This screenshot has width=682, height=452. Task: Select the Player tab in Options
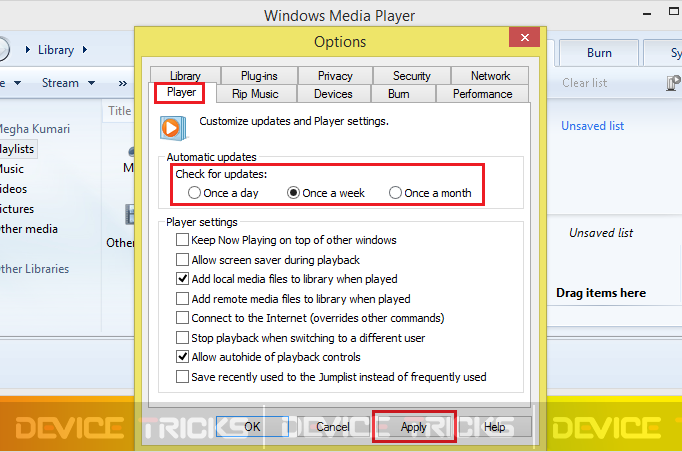click(x=181, y=93)
